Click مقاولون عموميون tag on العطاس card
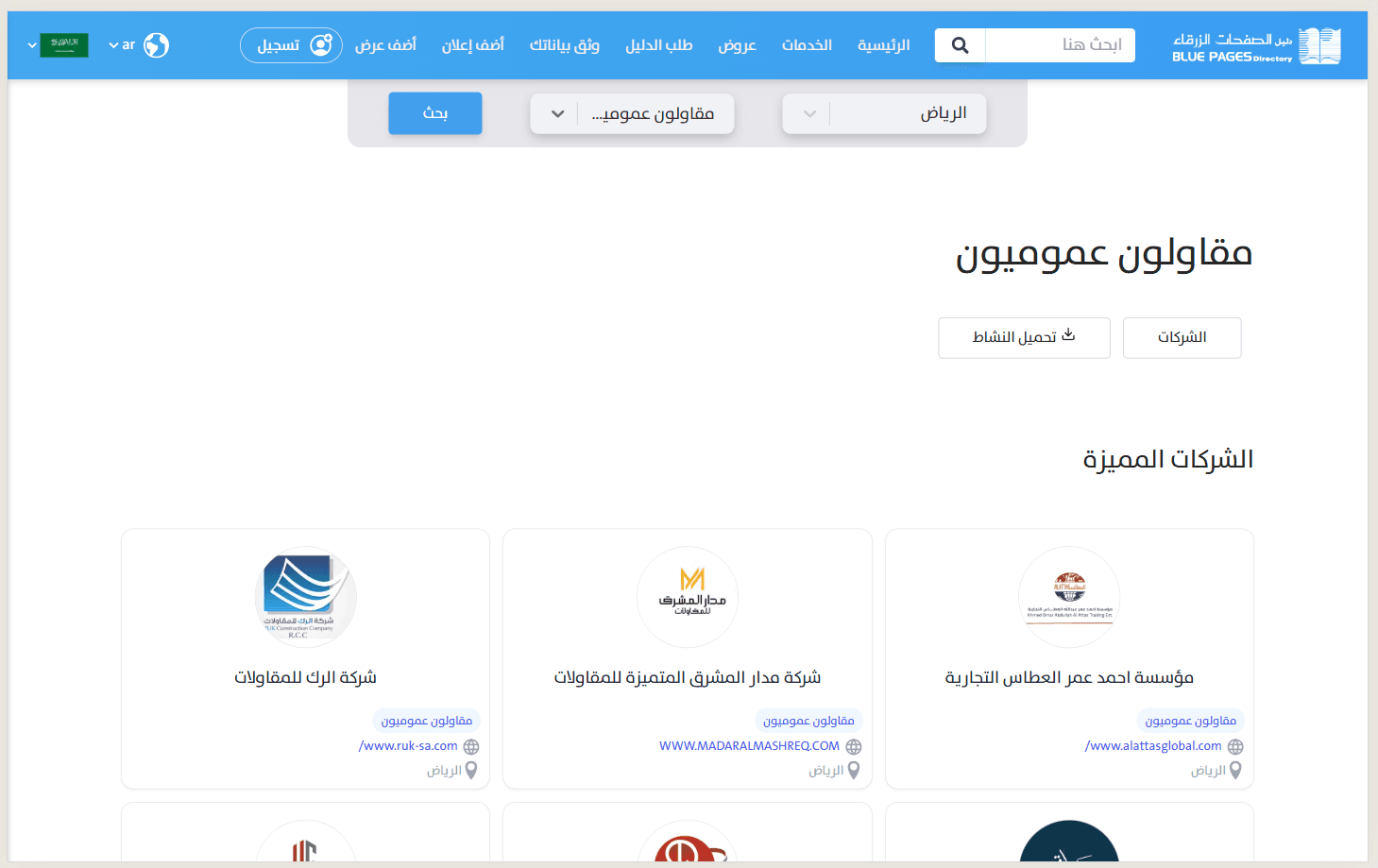 [x=1190, y=721]
